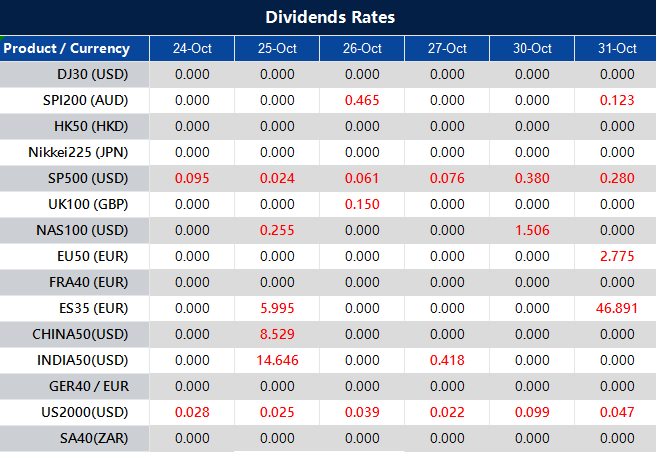
Task: Click the Dividends Rates title
Action: tap(330, 17)
